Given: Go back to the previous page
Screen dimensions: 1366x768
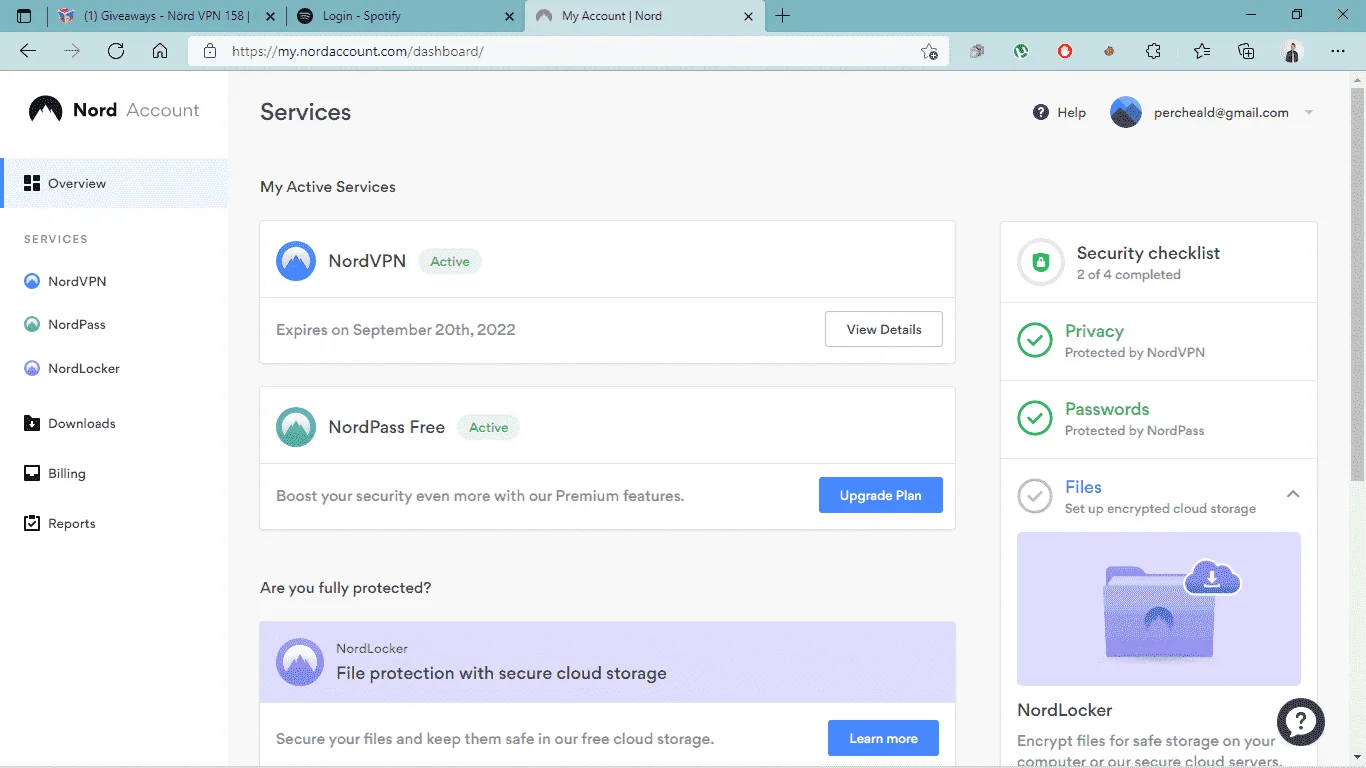Looking at the screenshot, I should (x=28, y=52).
